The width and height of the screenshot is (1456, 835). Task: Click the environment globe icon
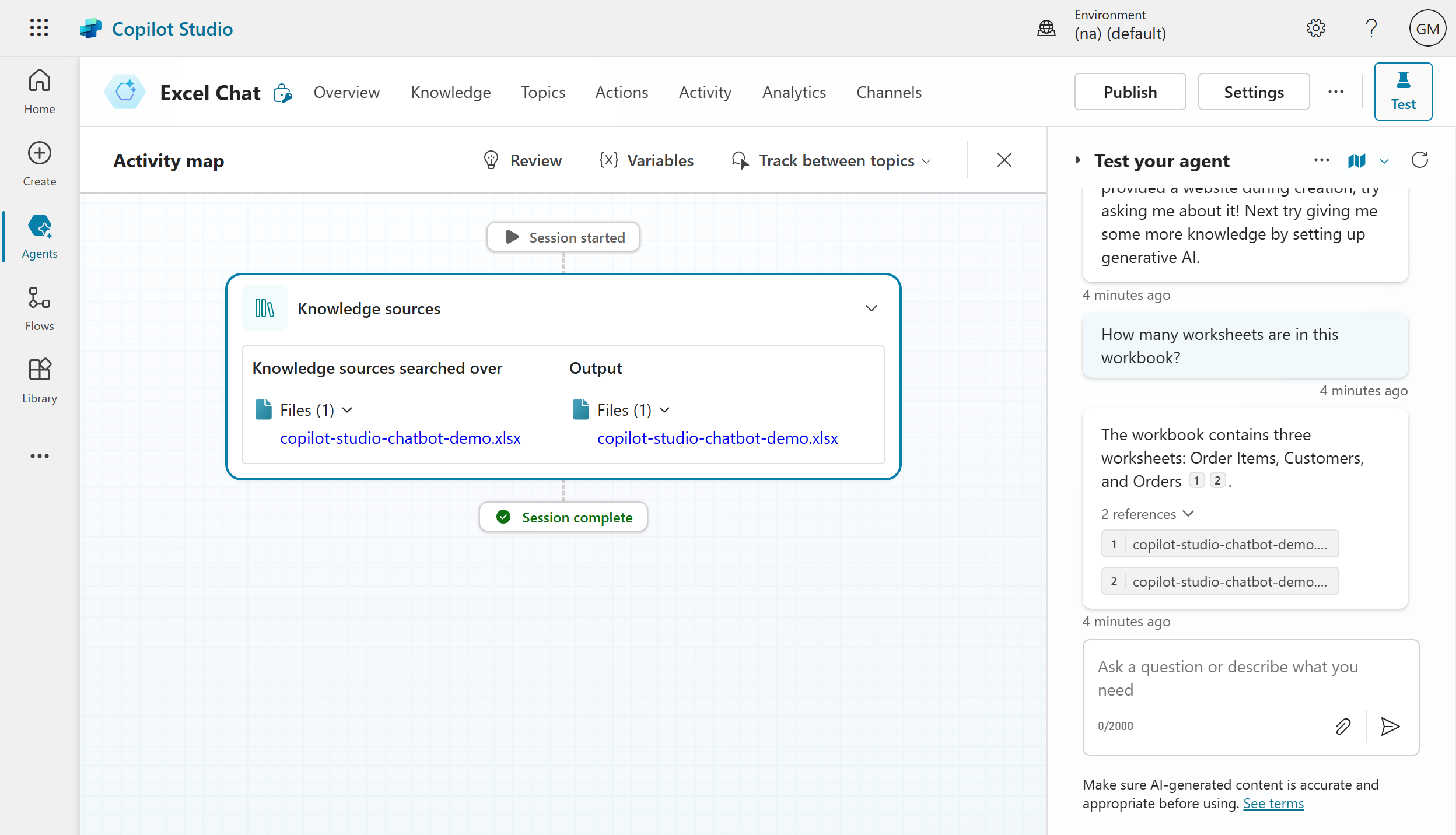[x=1046, y=28]
